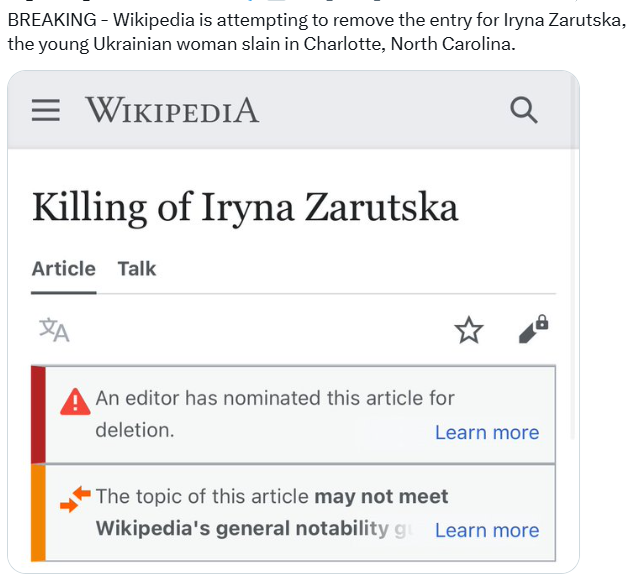This screenshot has height=585, width=640.
Task: Click the orange merging arrows icon
Action: (75, 498)
